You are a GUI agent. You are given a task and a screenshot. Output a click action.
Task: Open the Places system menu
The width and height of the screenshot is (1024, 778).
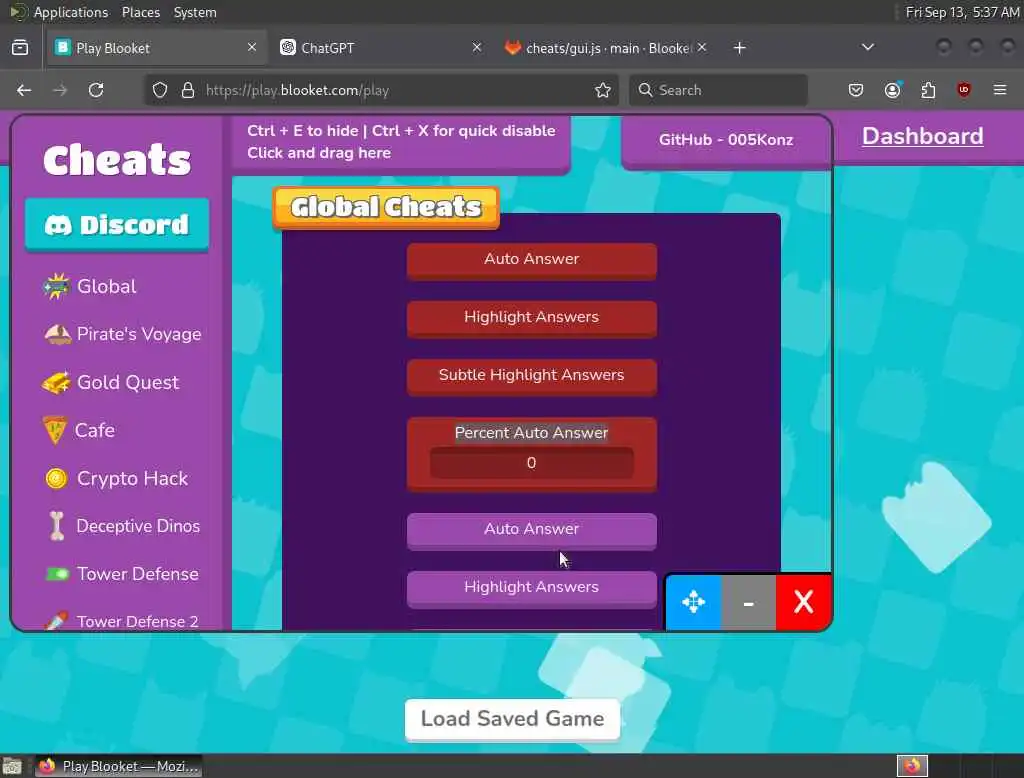pos(141,12)
